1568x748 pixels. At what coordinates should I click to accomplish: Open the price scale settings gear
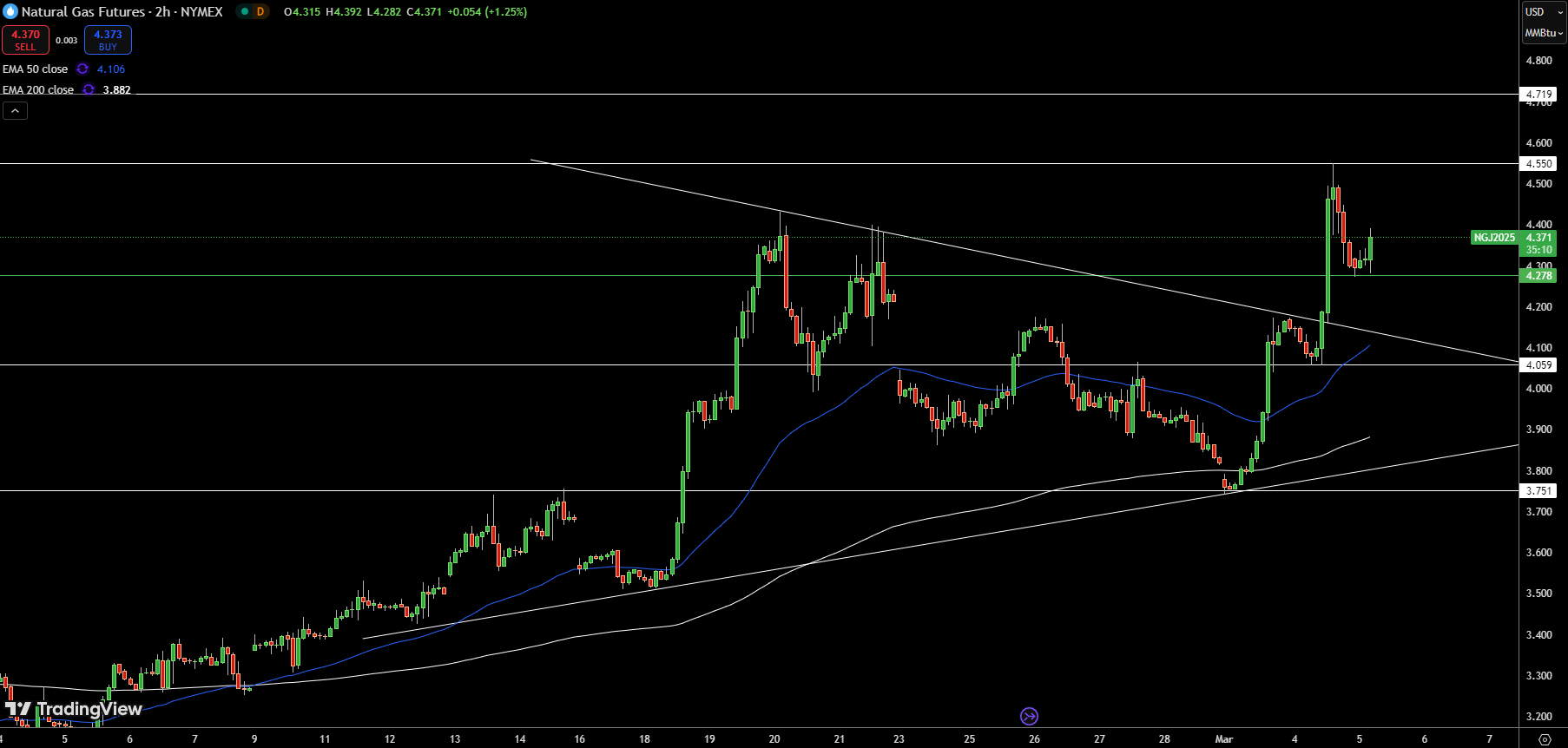tap(1545, 739)
